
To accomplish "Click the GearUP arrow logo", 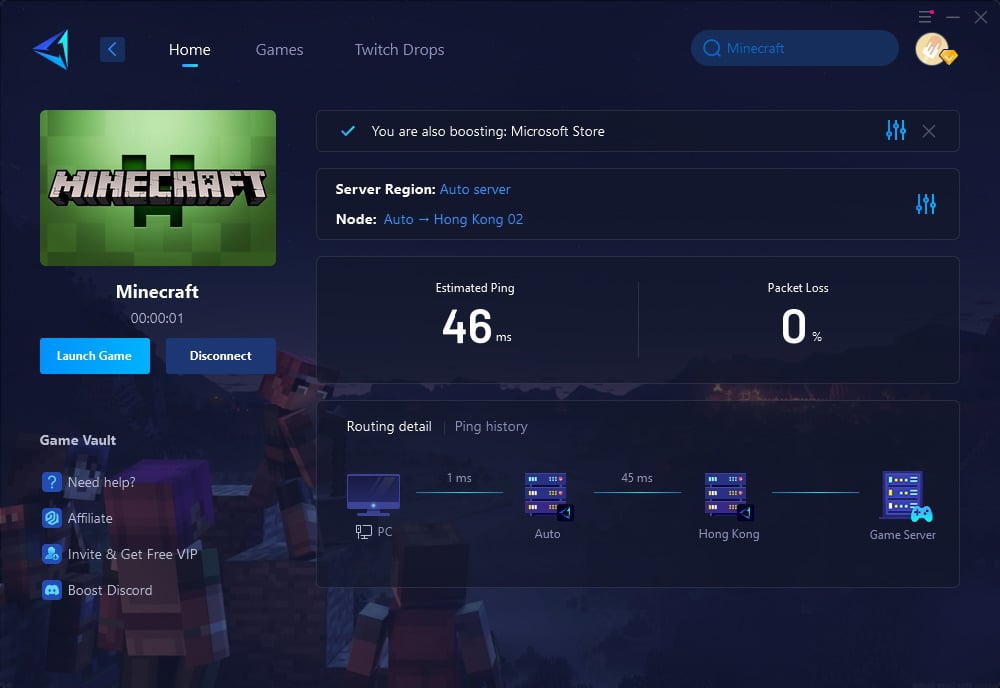I will 51,49.
